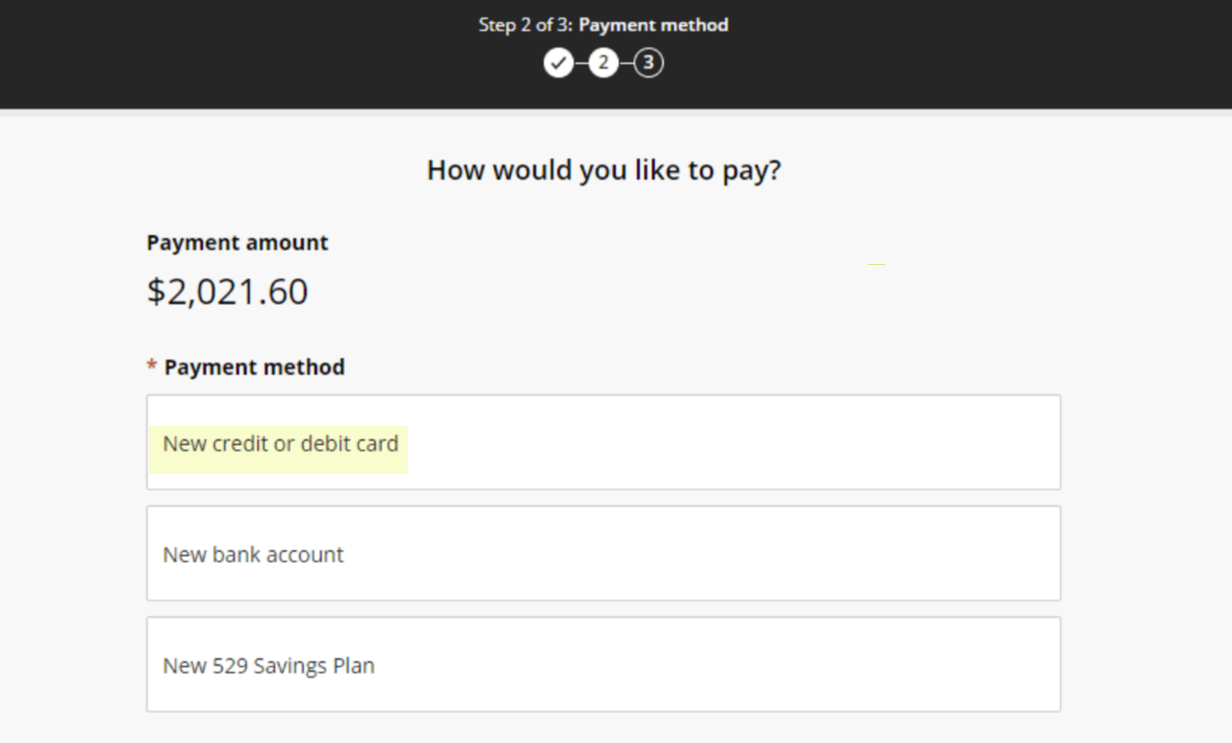This screenshot has height=743, width=1232.
Task: Click the step 3 circle indicator
Action: tap(648, 63)
